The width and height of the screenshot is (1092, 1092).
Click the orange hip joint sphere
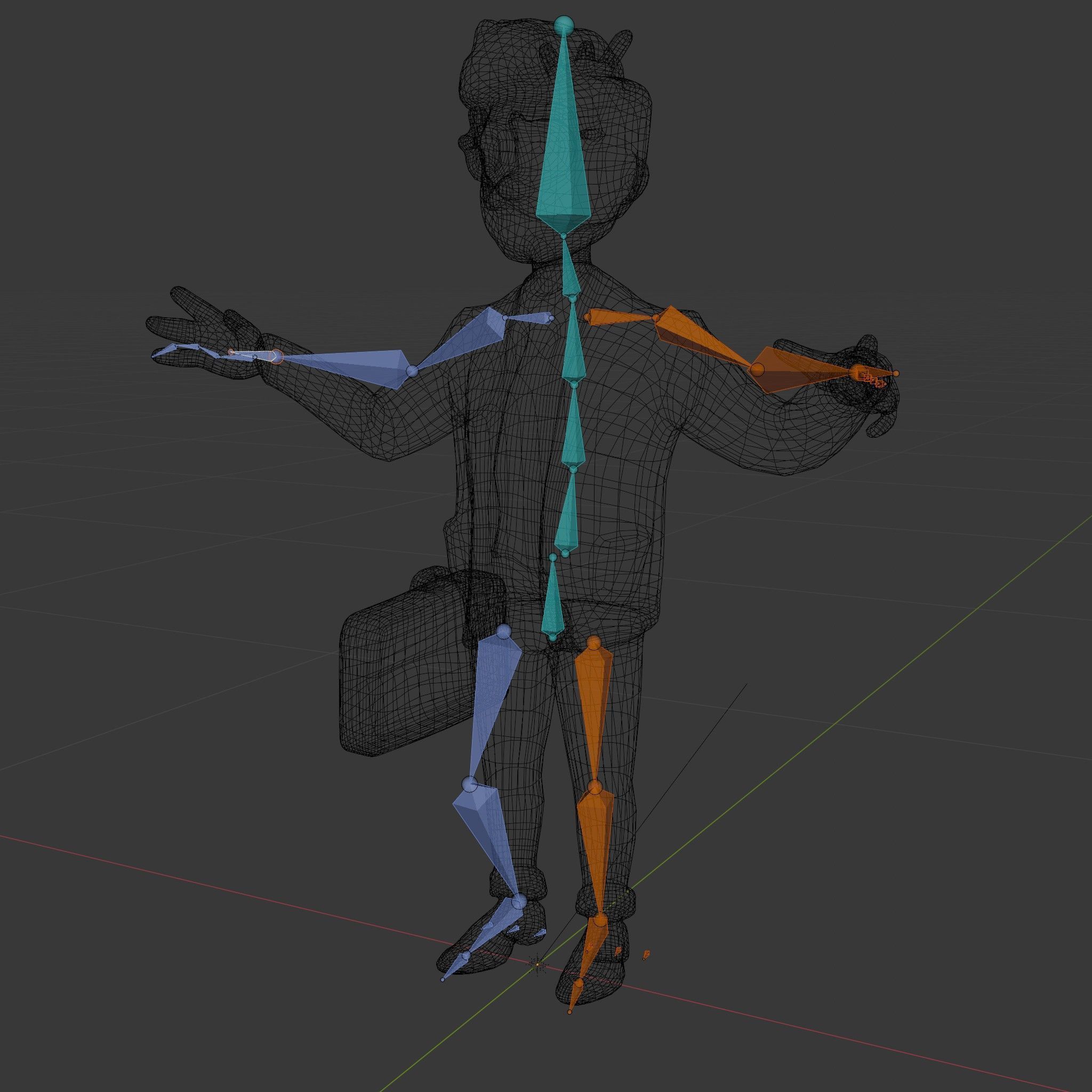(x=593, y=643)
